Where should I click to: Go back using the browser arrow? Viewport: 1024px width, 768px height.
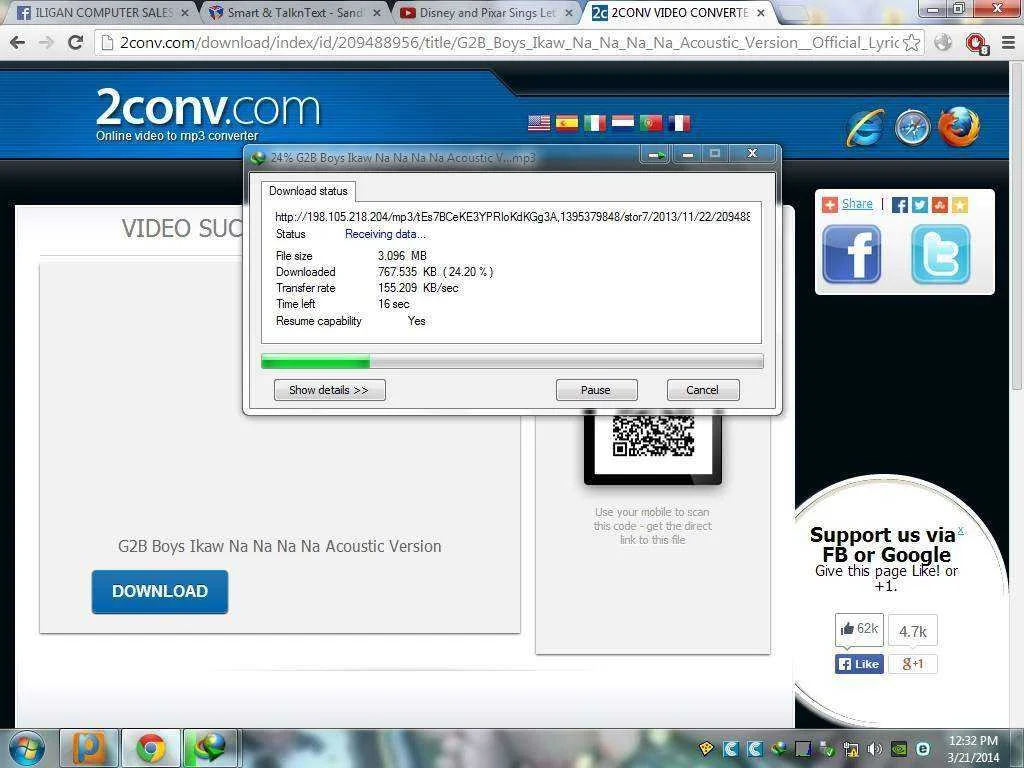[x=18, y=43]
